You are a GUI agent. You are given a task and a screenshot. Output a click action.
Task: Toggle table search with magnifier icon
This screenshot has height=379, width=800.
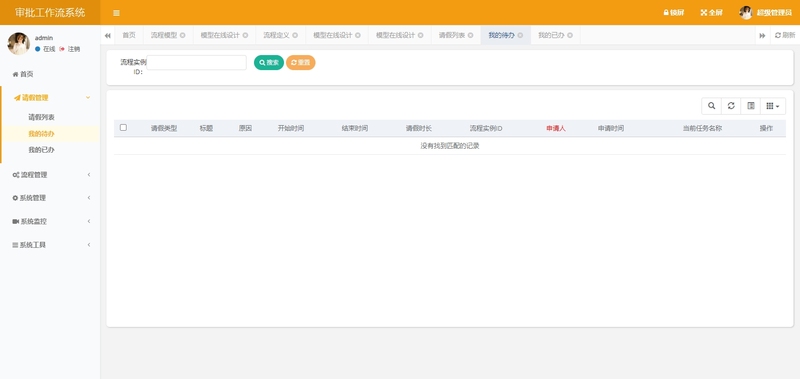pos(711,106)
